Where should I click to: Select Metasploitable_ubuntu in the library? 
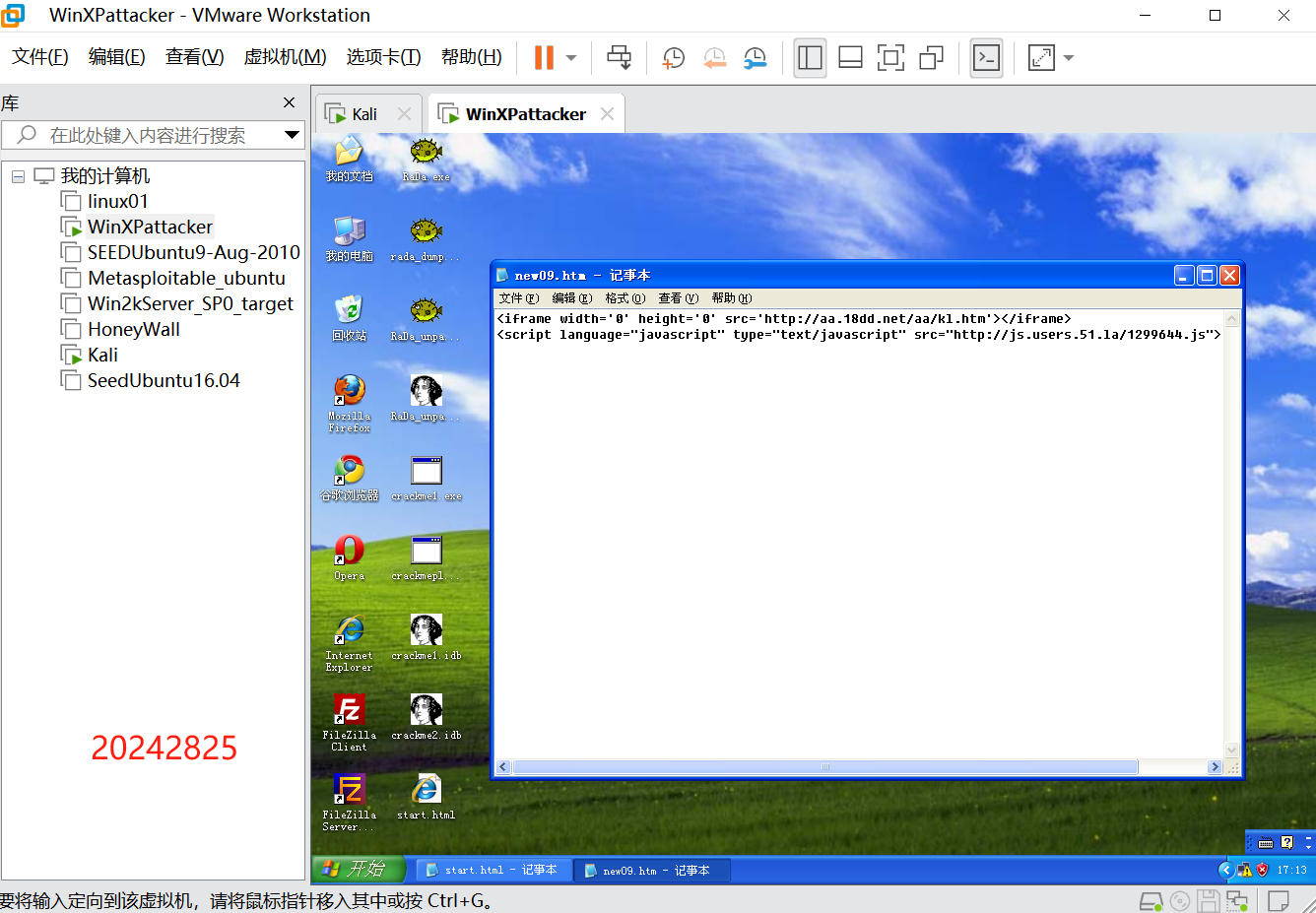pyautogui.click(x=186, y=278)
